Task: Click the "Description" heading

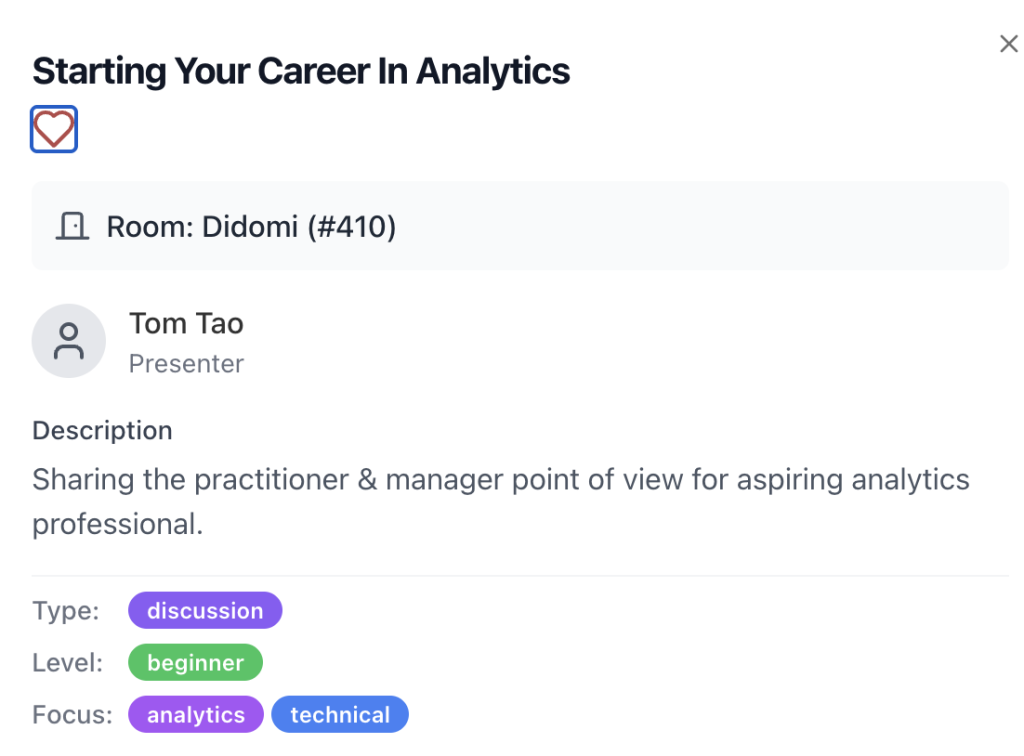Action: (102, 431)
